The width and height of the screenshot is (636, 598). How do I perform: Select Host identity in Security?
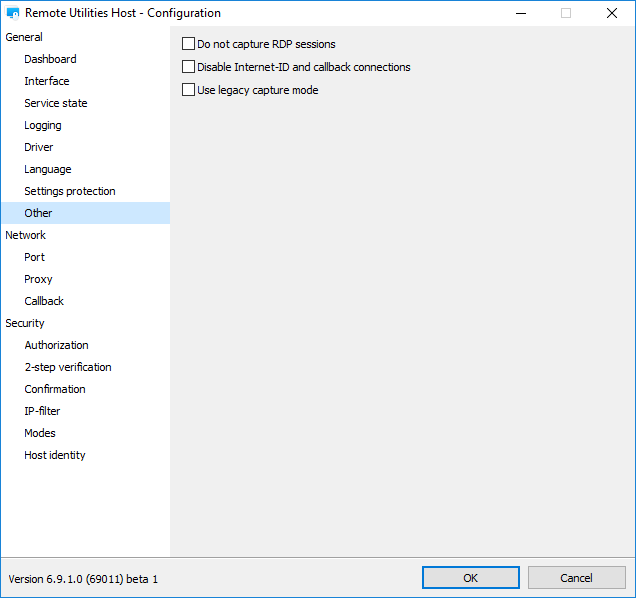(55, 455)
